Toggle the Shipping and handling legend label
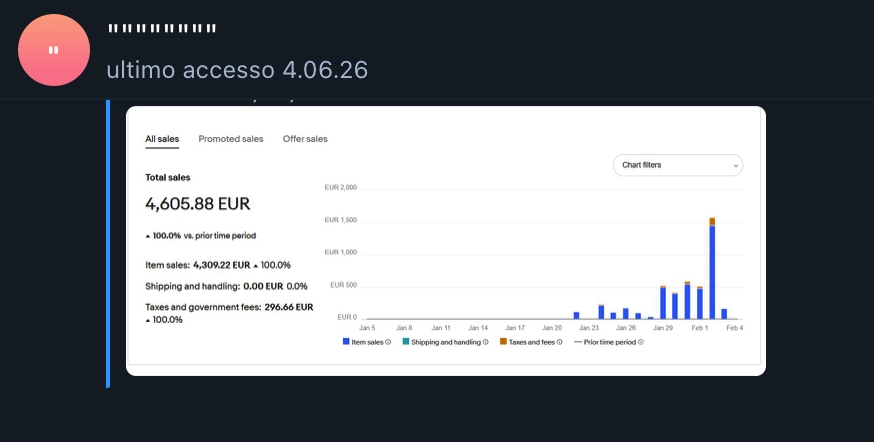The height and width of the screenshot is (442, 874). (446, 342)
